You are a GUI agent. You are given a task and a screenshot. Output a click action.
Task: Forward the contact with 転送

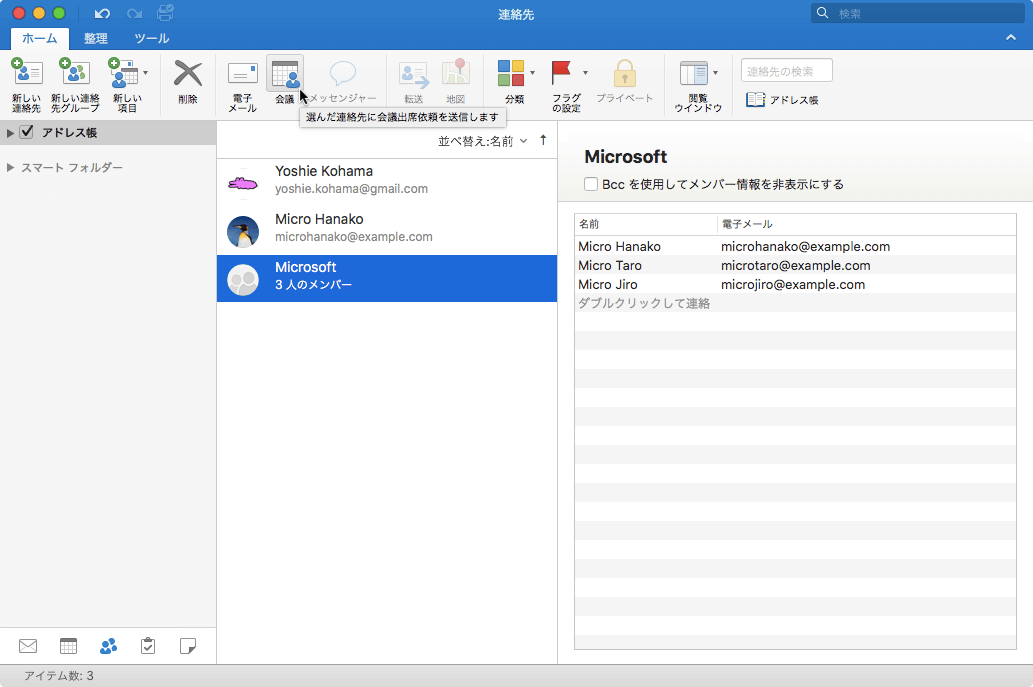tap(414, 82)
